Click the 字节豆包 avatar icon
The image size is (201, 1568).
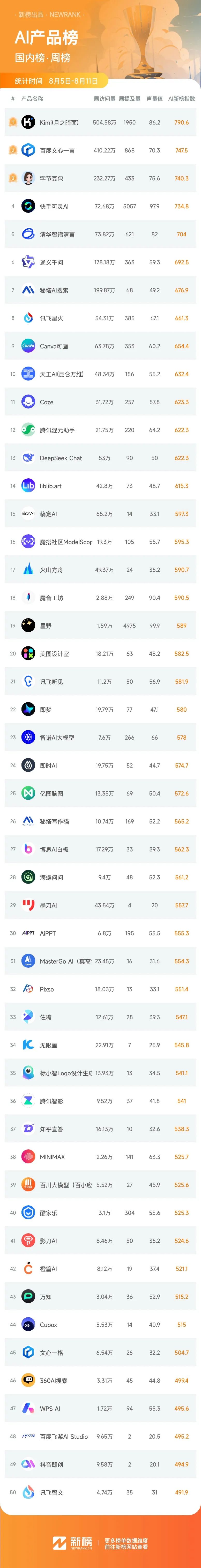point(28,178)
